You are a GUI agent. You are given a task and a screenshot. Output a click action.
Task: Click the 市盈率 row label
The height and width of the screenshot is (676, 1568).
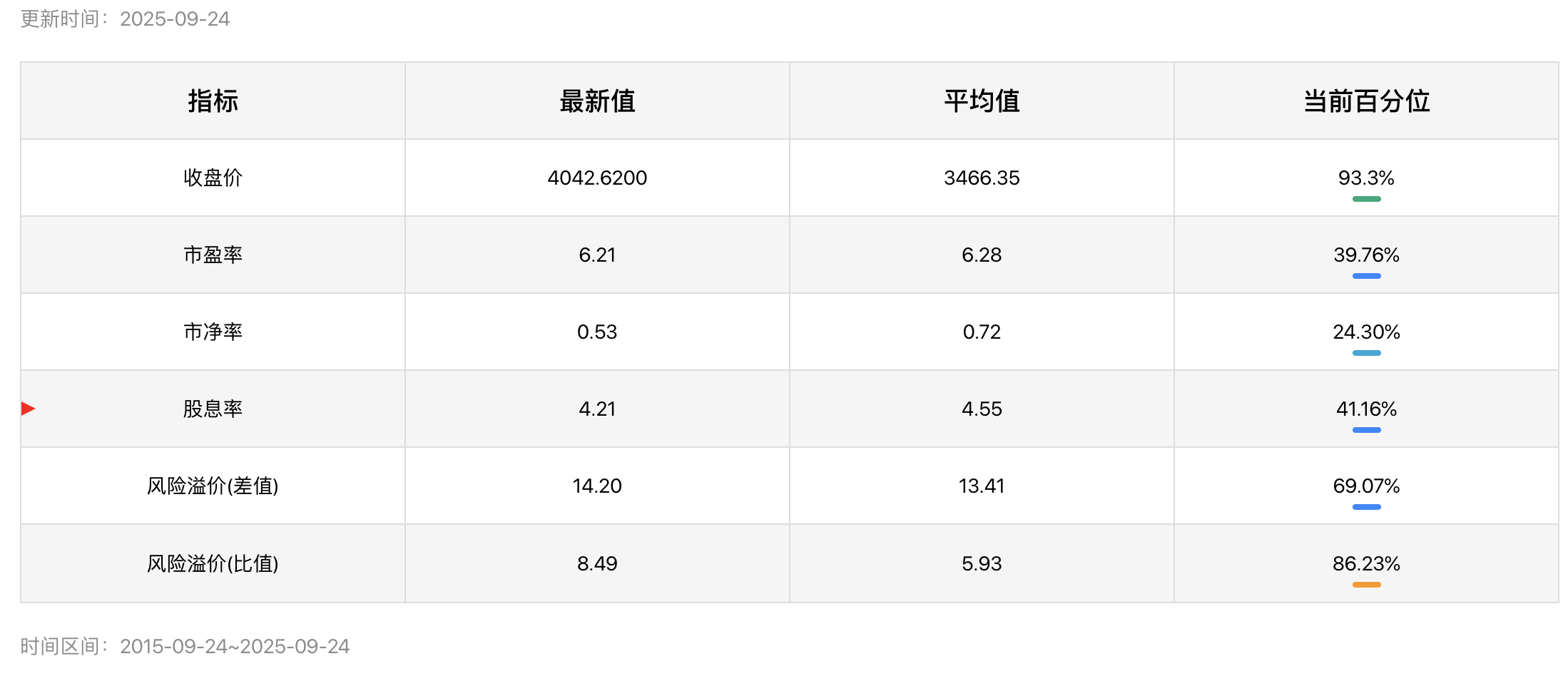(213, 255)
